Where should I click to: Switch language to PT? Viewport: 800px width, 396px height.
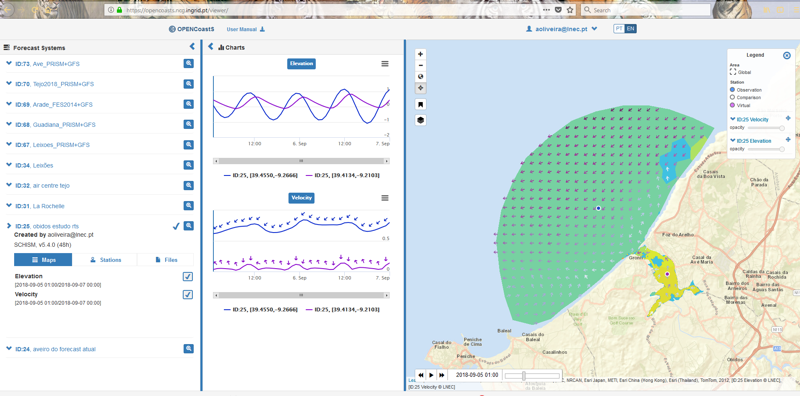(x=619, y=29)
